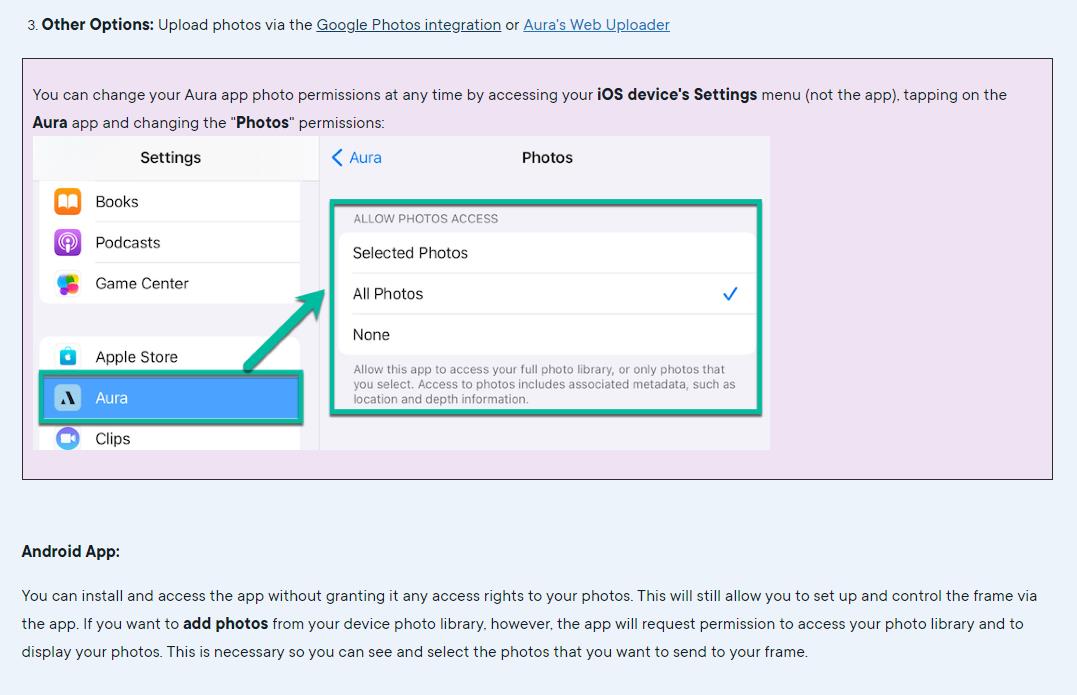Click the Aura app icon
1077x695 pixels.
click(68, 398)
